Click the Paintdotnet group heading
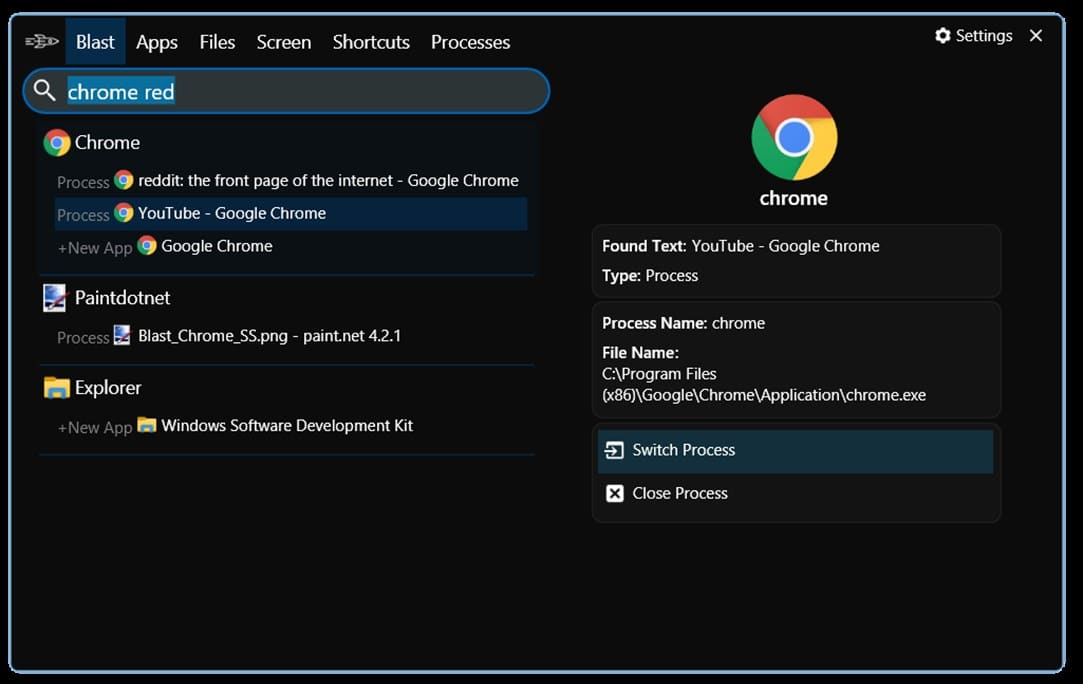Viewport: 1083px width, 684px height. point(122,298)
